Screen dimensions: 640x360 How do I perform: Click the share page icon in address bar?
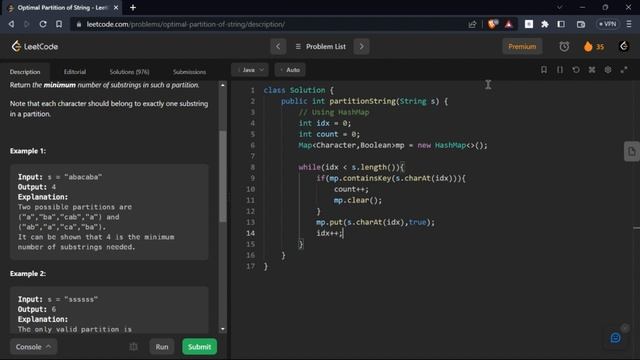pos(472,24)
